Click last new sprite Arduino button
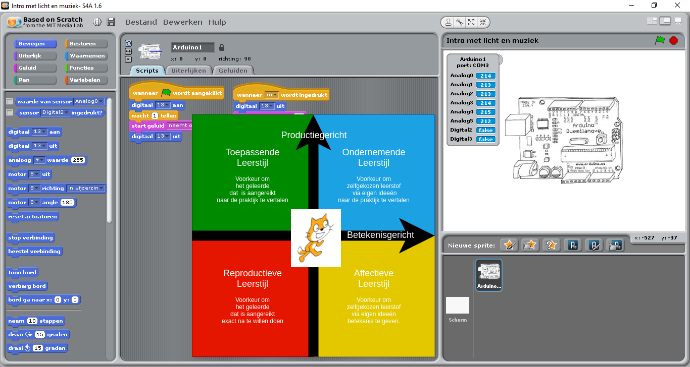Viewport: 690px width, 367px height. point(615,245)
